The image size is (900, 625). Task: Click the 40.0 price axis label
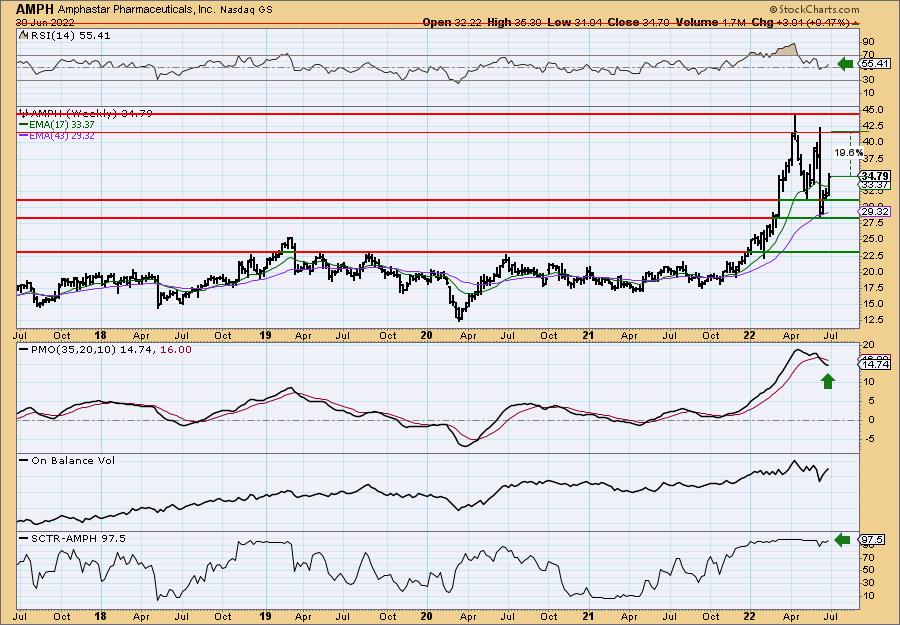(x=871, y=142)
